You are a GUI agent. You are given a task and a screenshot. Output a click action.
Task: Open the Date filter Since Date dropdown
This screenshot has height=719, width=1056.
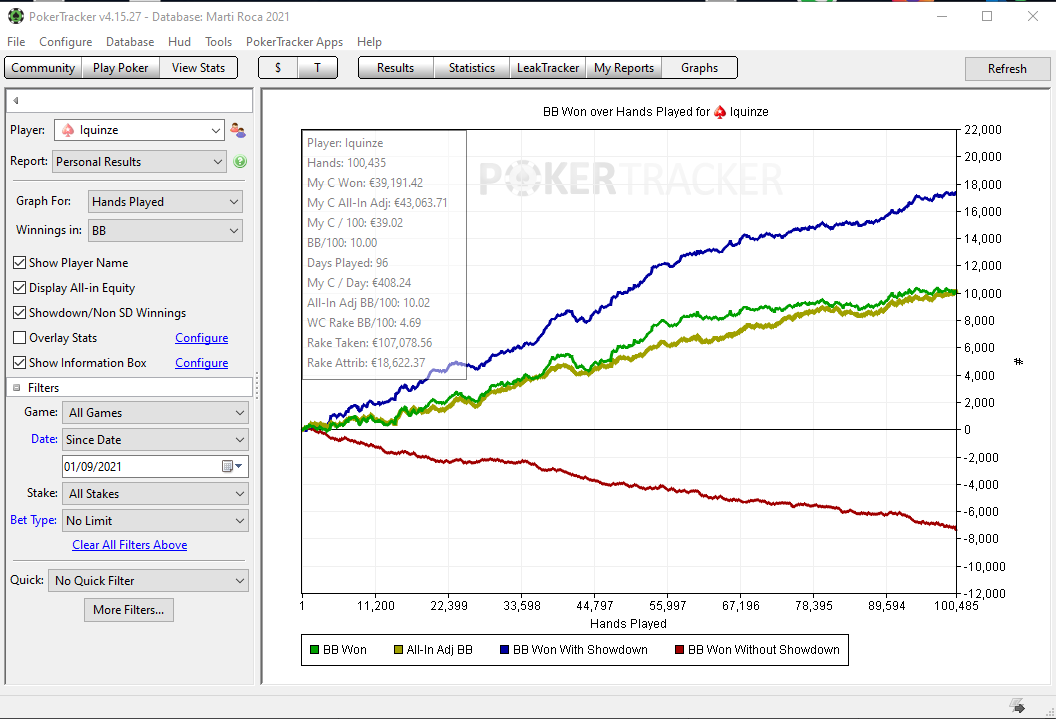155,440
